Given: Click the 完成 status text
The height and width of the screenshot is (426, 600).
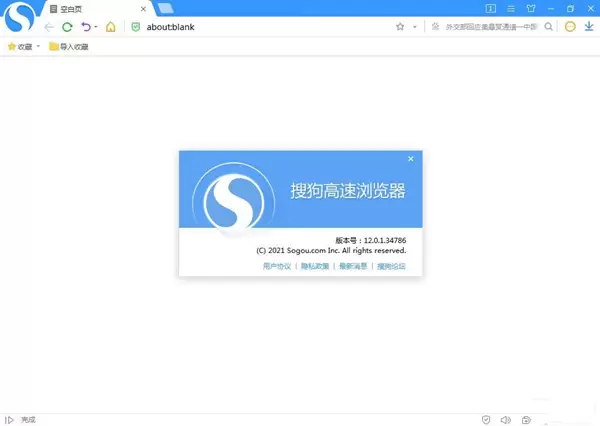Looking at the screenshot, I should tap(28, 420).
